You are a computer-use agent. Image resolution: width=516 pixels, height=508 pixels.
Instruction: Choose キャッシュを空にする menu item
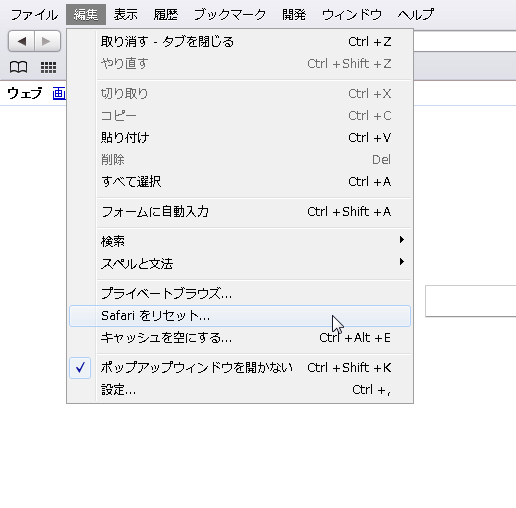[240, 338]
